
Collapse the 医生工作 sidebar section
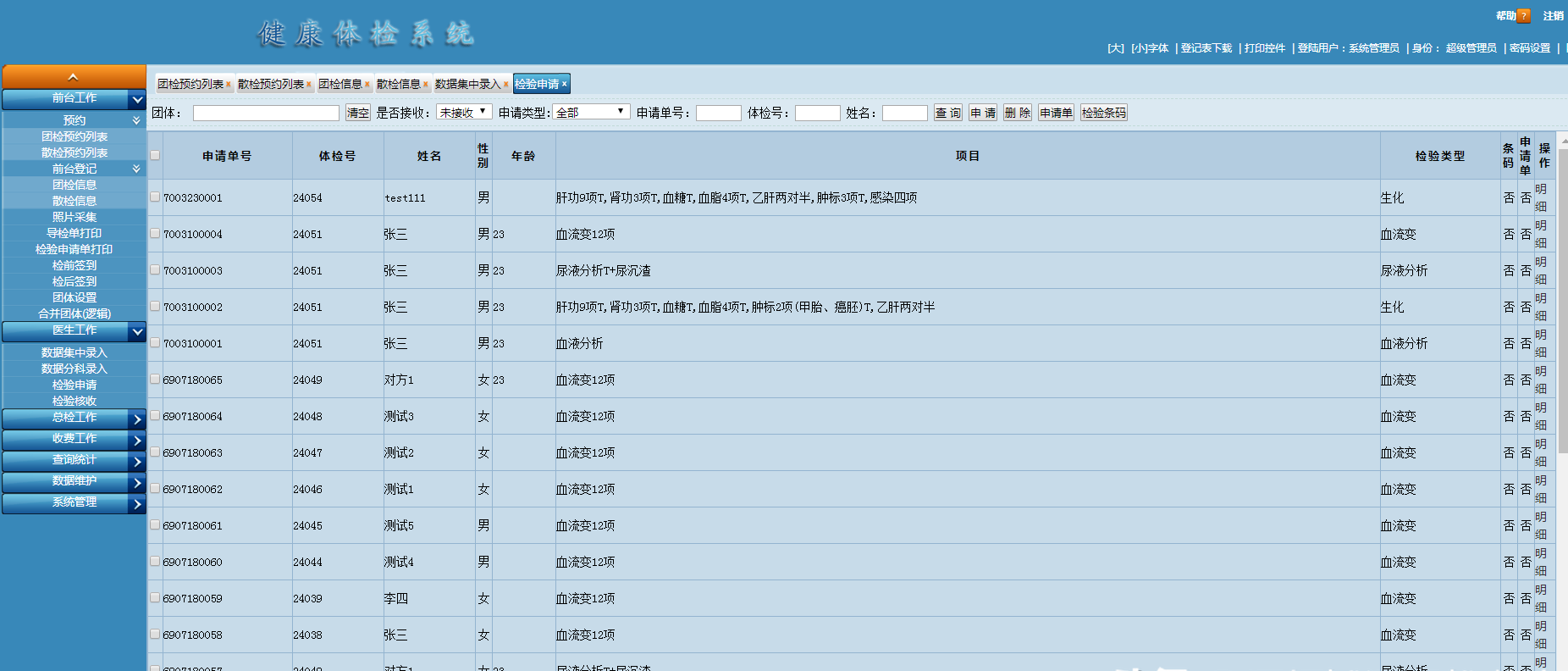pyautogui.click(x=137, y=331)
